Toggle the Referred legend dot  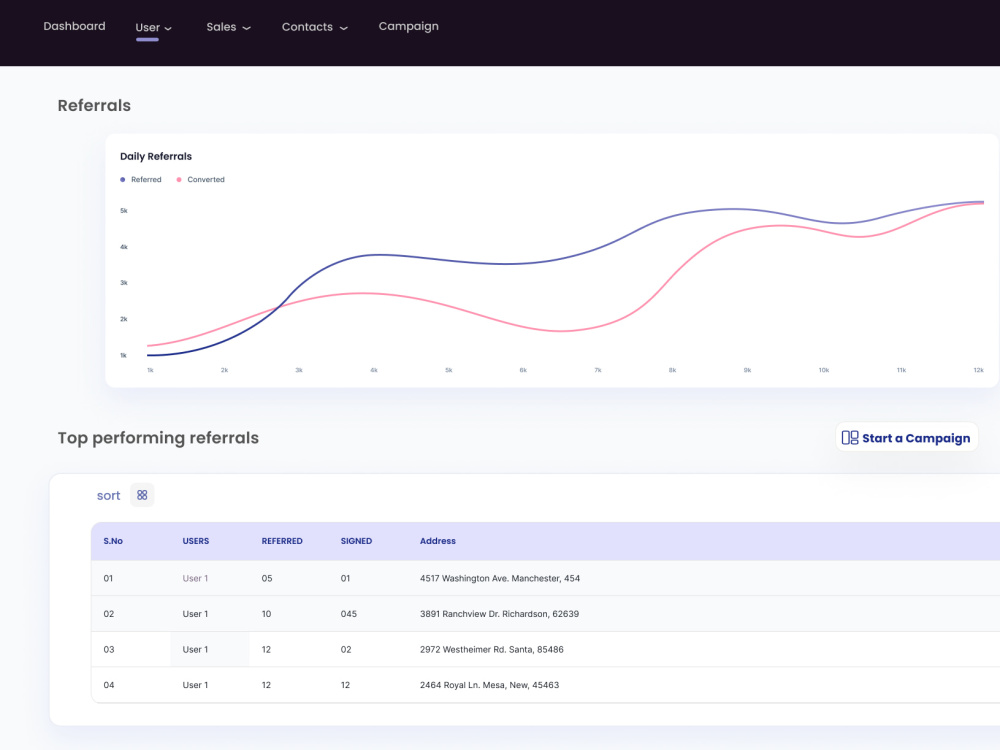point(122,180)
